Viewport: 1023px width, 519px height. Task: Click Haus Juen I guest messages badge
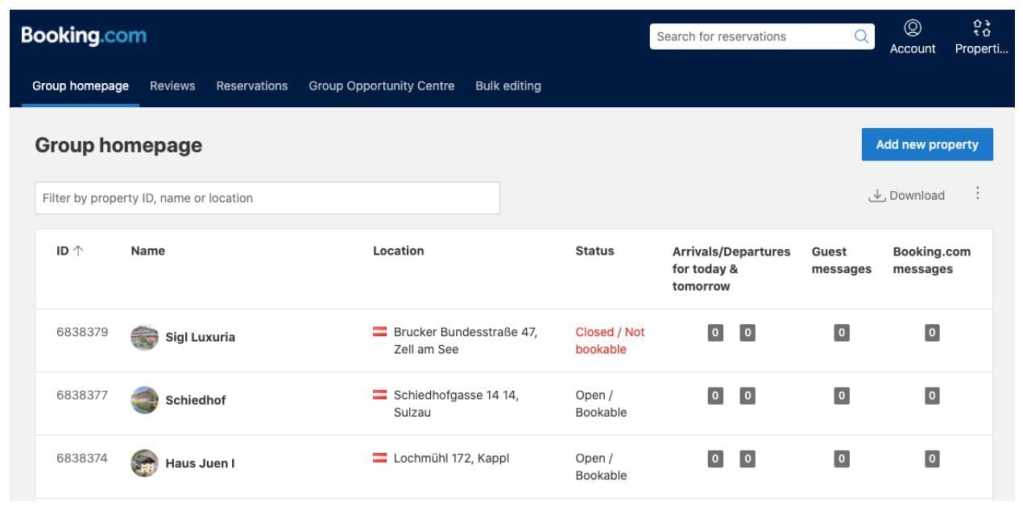point(841,459)
